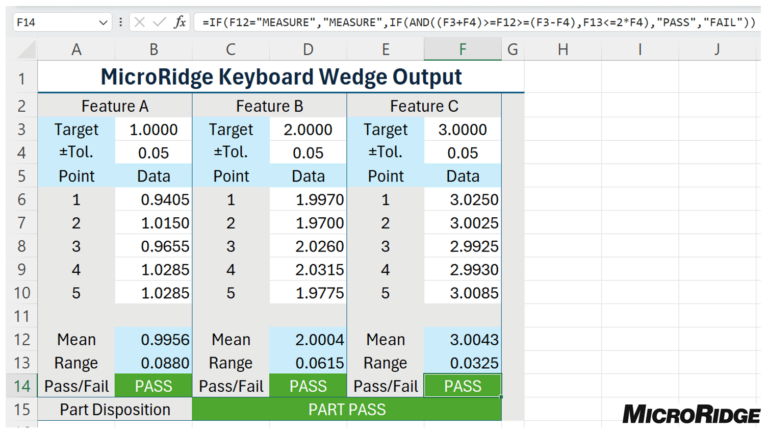The height and width of the screenshot is (432, 768).
Task: Select column G header
Action: click(513, 49)
